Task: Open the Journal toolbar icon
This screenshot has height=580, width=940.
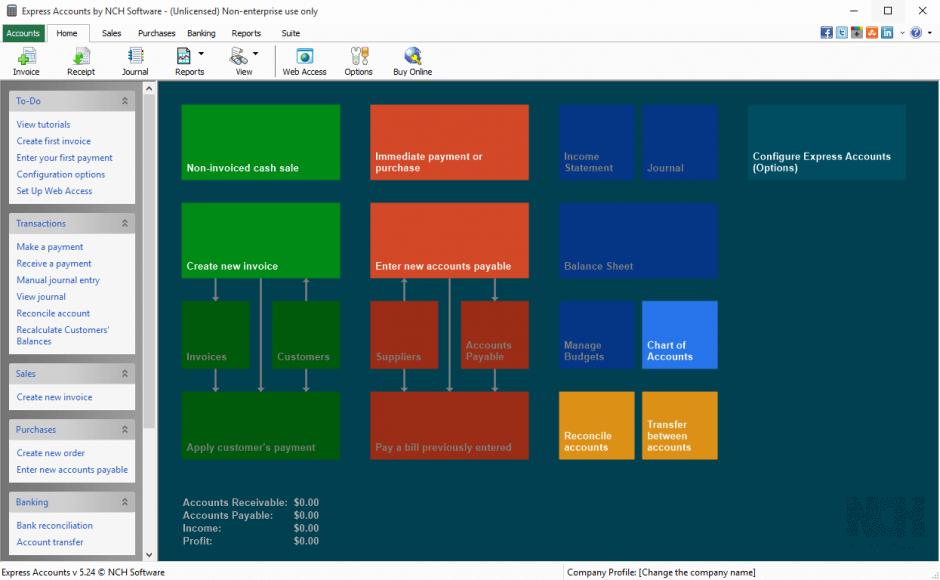Action: [x=135, y=62]
